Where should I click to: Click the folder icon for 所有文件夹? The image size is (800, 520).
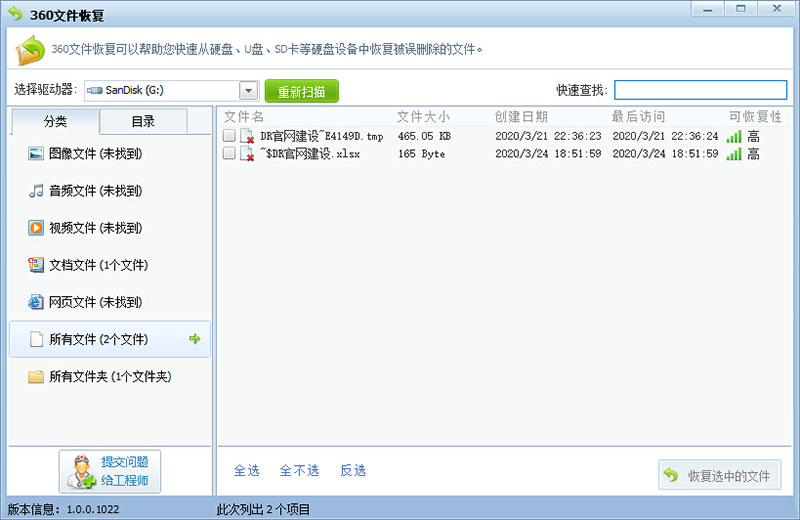[36, 377]
